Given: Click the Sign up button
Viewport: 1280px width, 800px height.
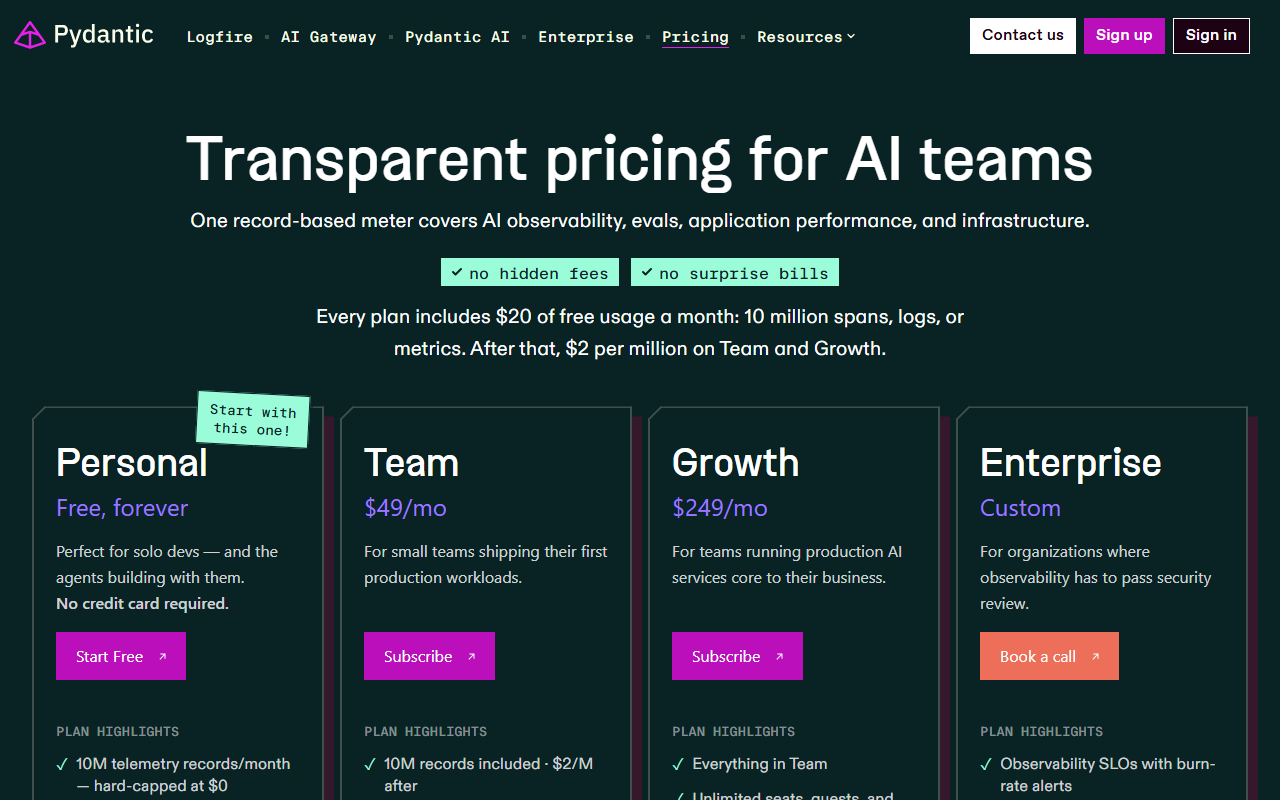Looking at the screenshot, I should pyautogui.click(x=1124, y=35).
